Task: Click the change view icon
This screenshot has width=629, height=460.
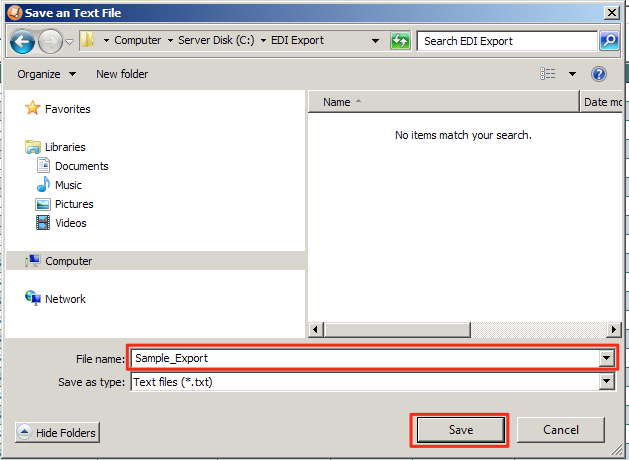Action: 548,74
